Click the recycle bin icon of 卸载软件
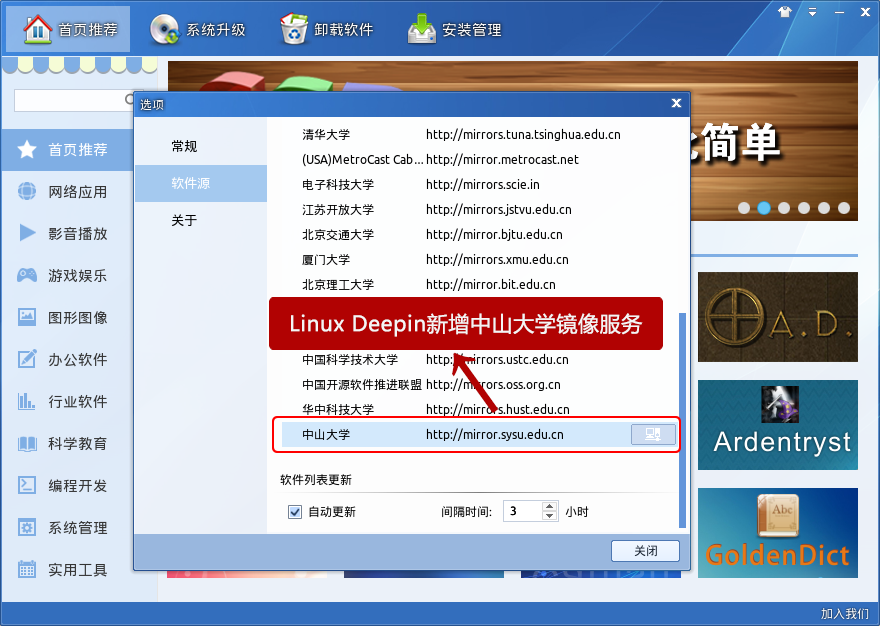The image size is (880, 626). tap(294, 29)
